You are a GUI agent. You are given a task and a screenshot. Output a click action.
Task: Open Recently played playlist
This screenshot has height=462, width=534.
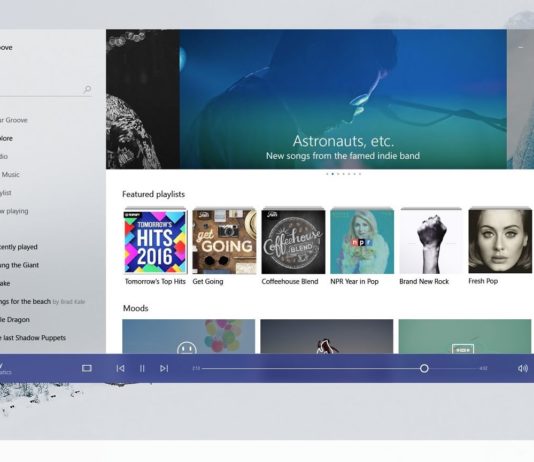18,247
